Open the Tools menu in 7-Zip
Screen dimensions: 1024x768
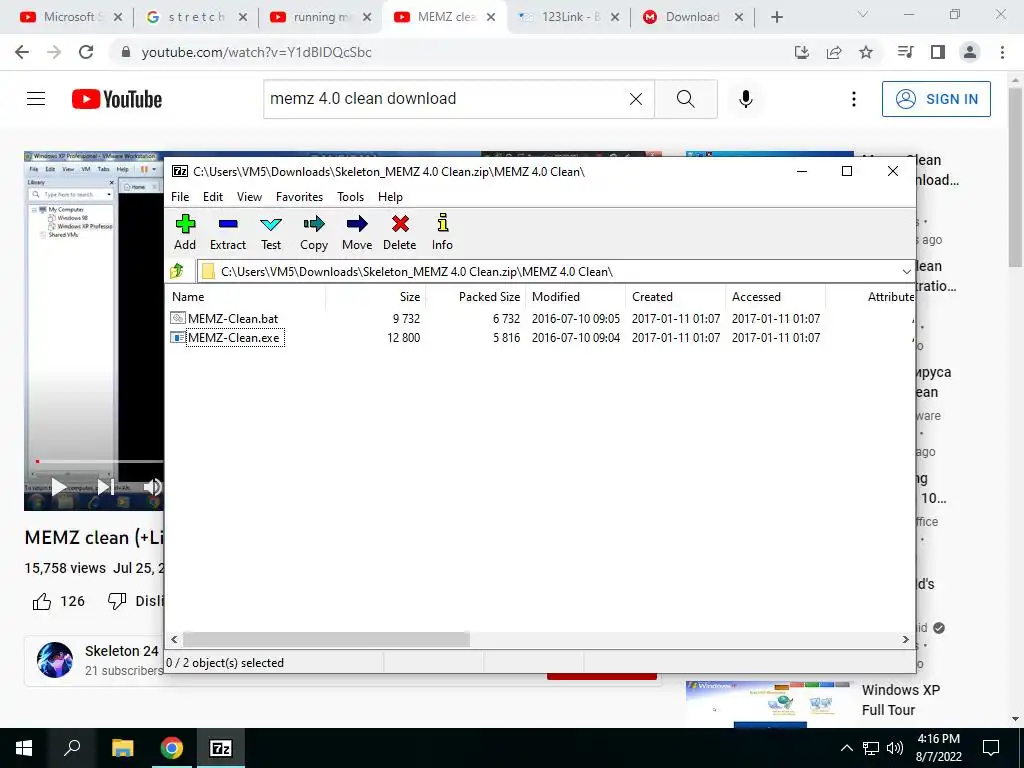point(351,197)
